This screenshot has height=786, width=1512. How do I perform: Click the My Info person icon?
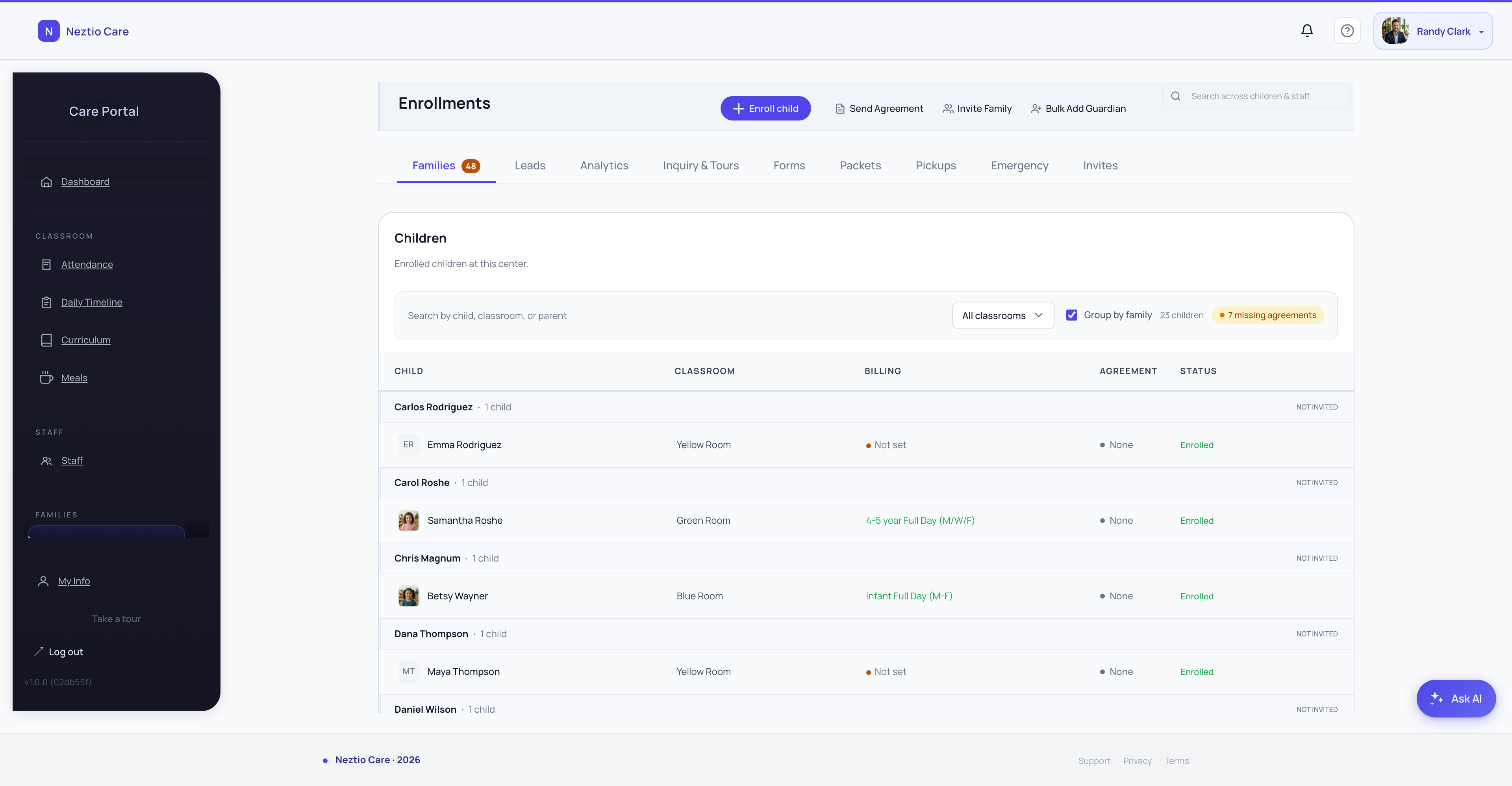pos(43,581)
